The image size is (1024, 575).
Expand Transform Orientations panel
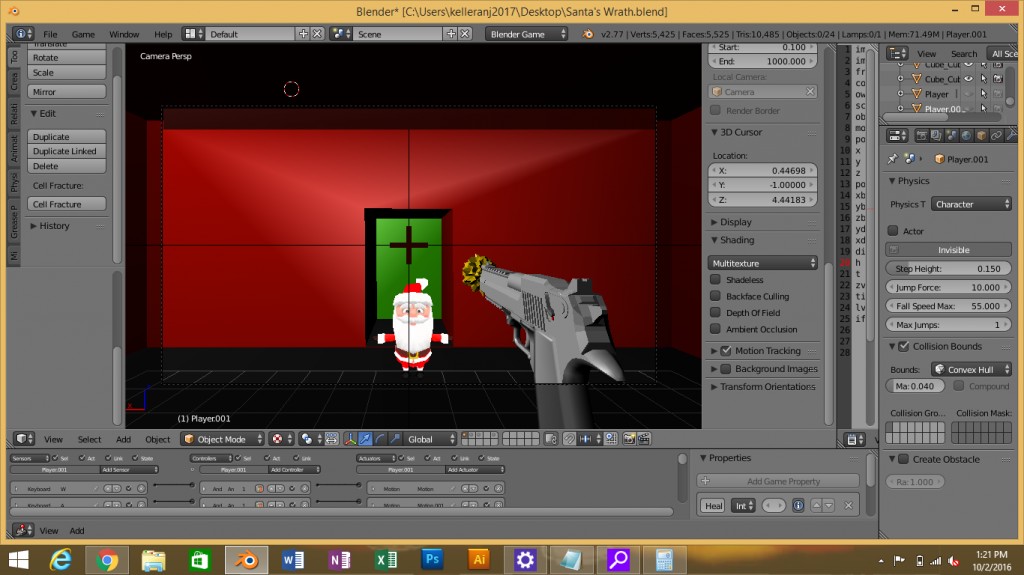coord(763,387)
